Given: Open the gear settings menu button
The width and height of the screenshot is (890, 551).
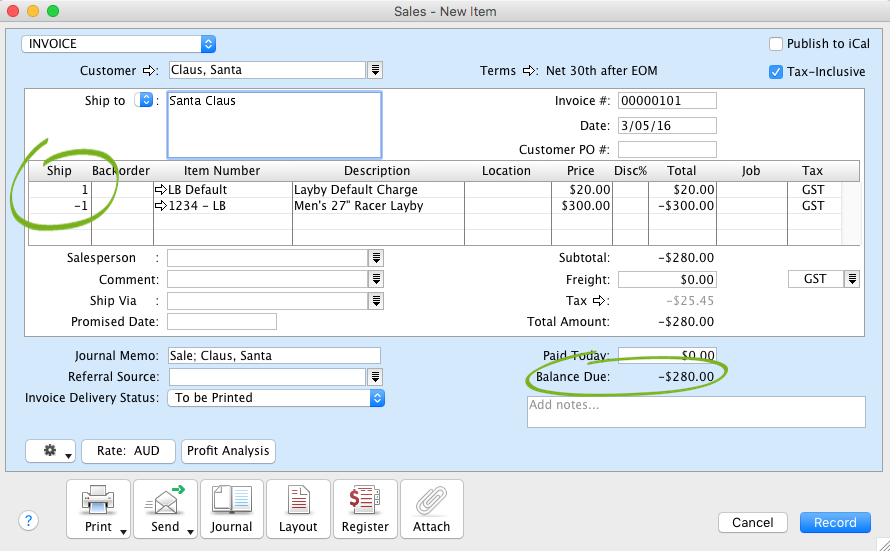Looking at the screenshot, I should [50, 451].
